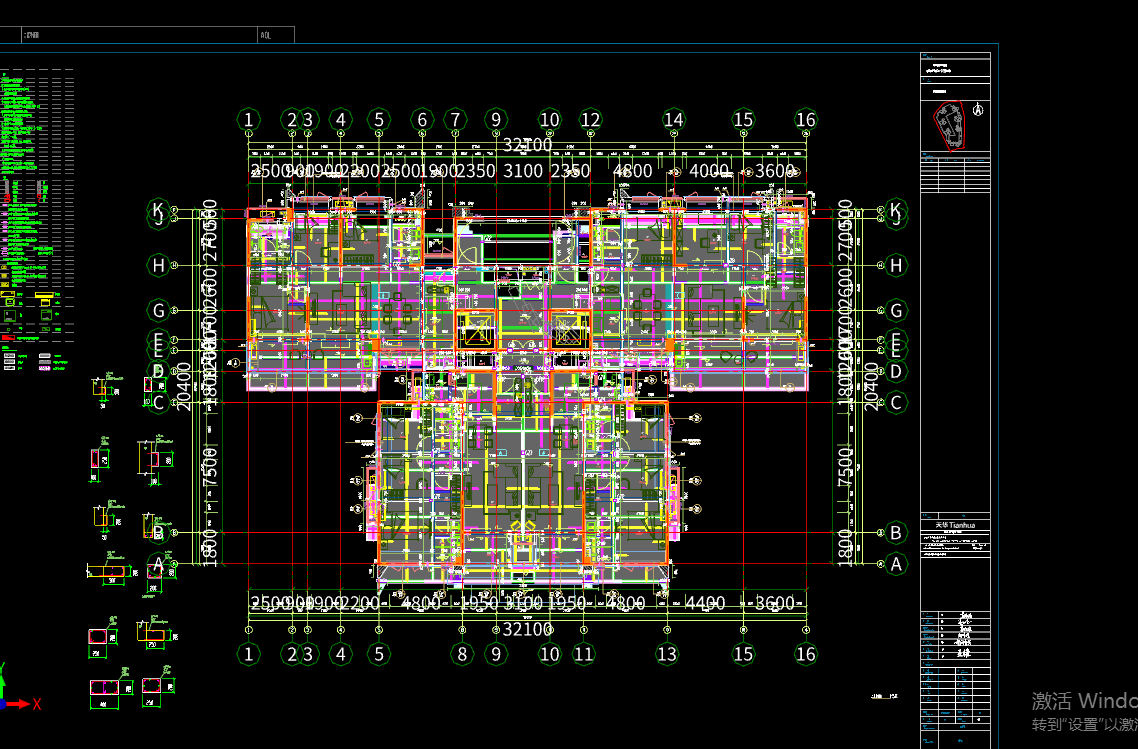Open the site key plan thumbnail
1138x749 pixels.
click(949, 126)
